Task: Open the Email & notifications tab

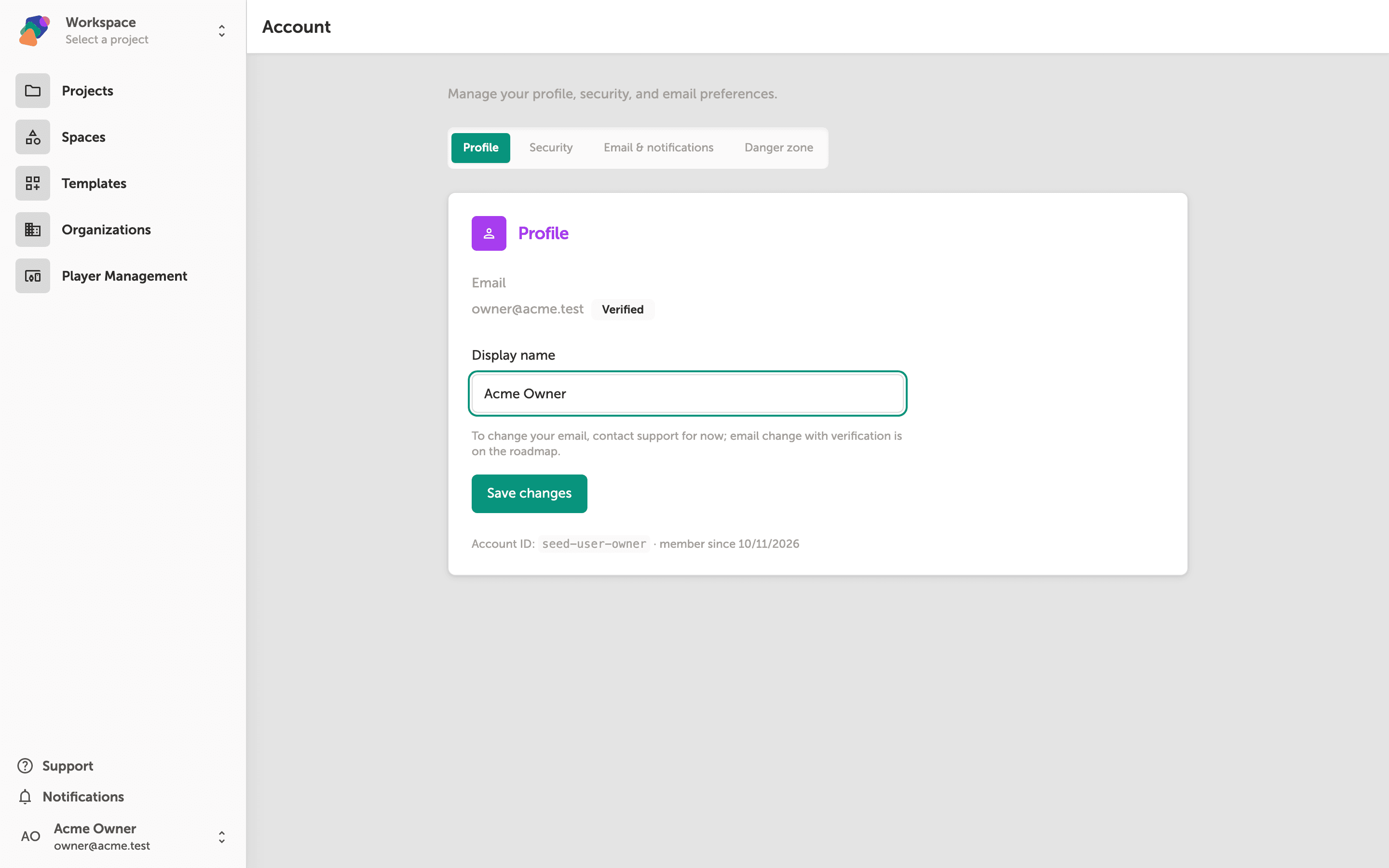Action: (658, 148)
